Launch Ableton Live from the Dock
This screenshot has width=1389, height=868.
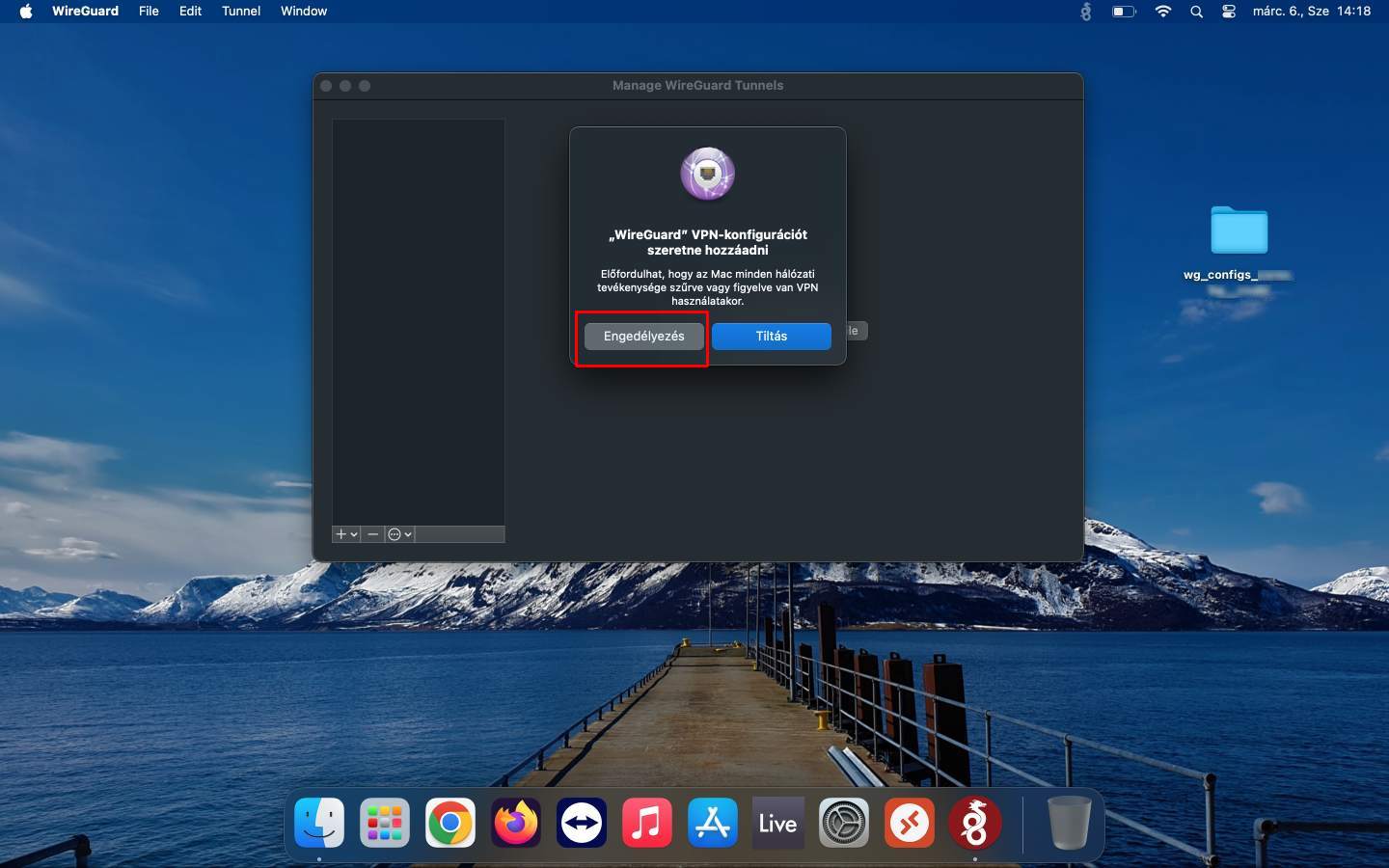(778, 823)
